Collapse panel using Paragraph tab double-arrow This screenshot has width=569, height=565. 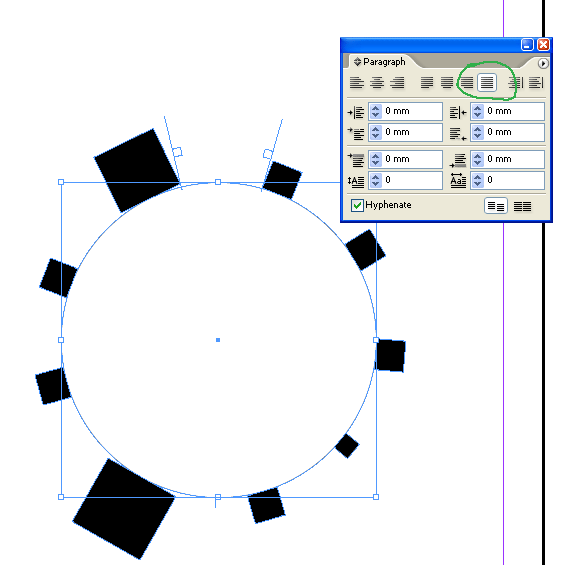(x=357, y=62)
